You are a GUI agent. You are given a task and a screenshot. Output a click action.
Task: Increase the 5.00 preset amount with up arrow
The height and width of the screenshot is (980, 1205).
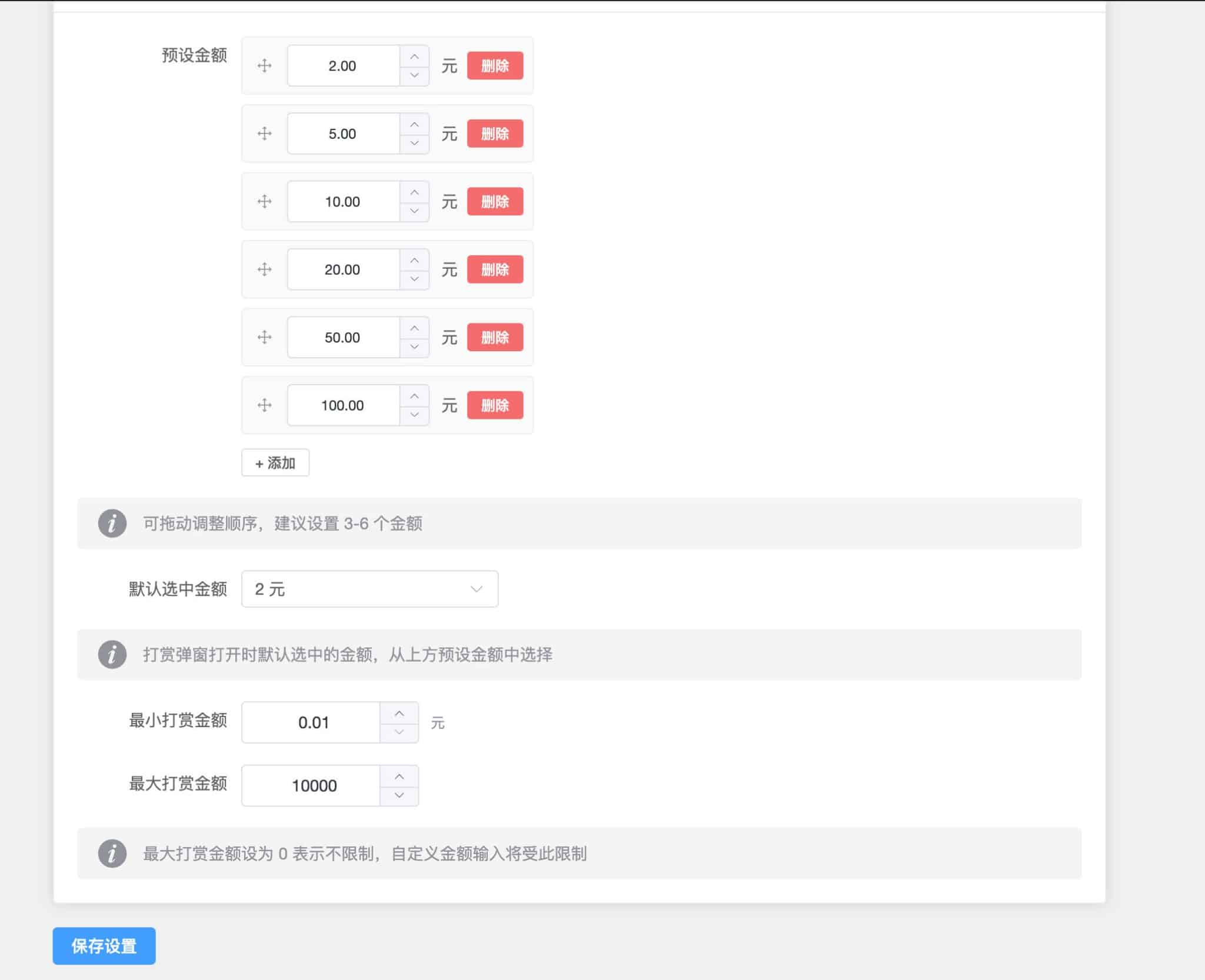414,124
